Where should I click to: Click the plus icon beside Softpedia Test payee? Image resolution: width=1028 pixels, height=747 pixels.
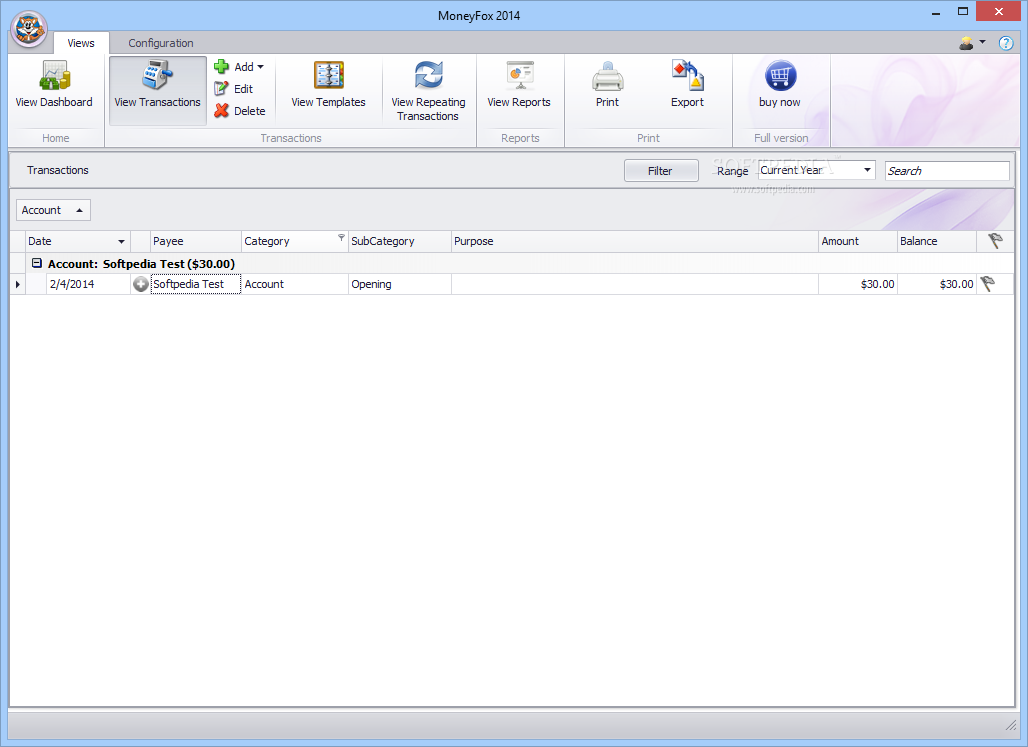tap(140, 284)
